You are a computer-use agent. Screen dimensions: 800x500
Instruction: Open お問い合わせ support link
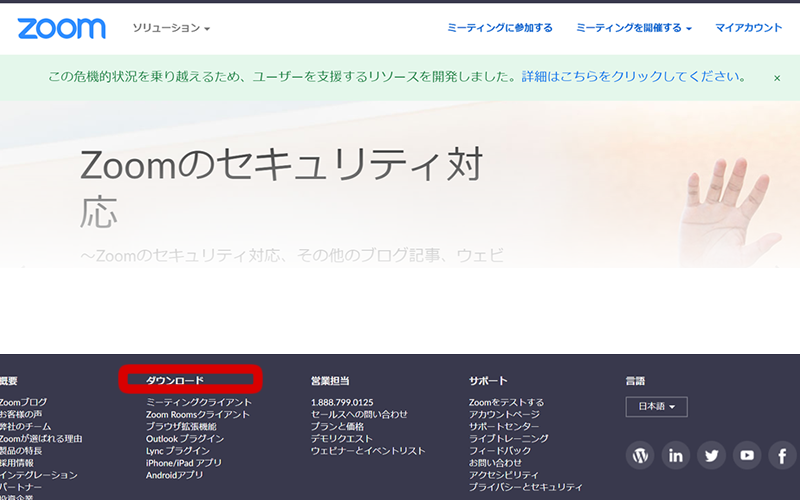point(495,463)
